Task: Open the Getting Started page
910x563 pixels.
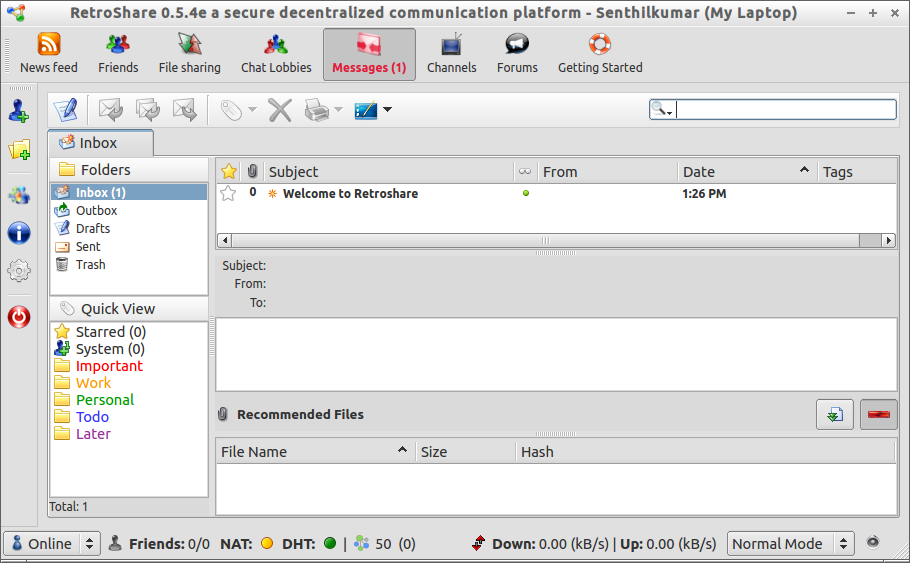Action: 600,55
